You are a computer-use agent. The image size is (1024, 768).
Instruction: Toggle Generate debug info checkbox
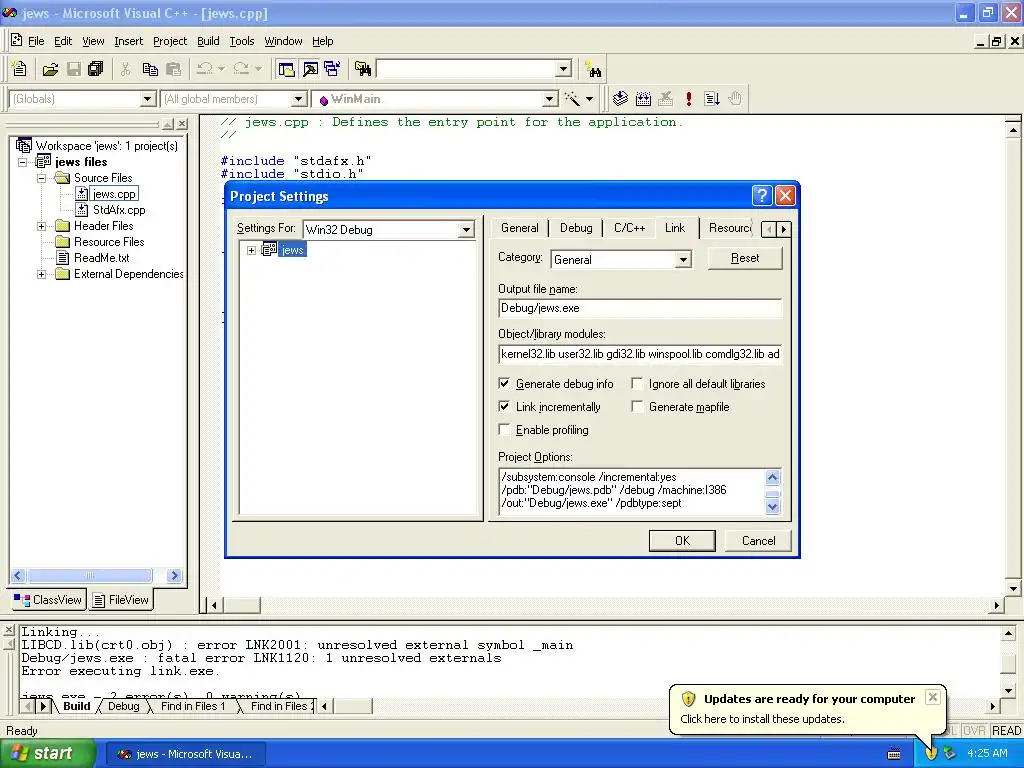click(x=504, y=383)
